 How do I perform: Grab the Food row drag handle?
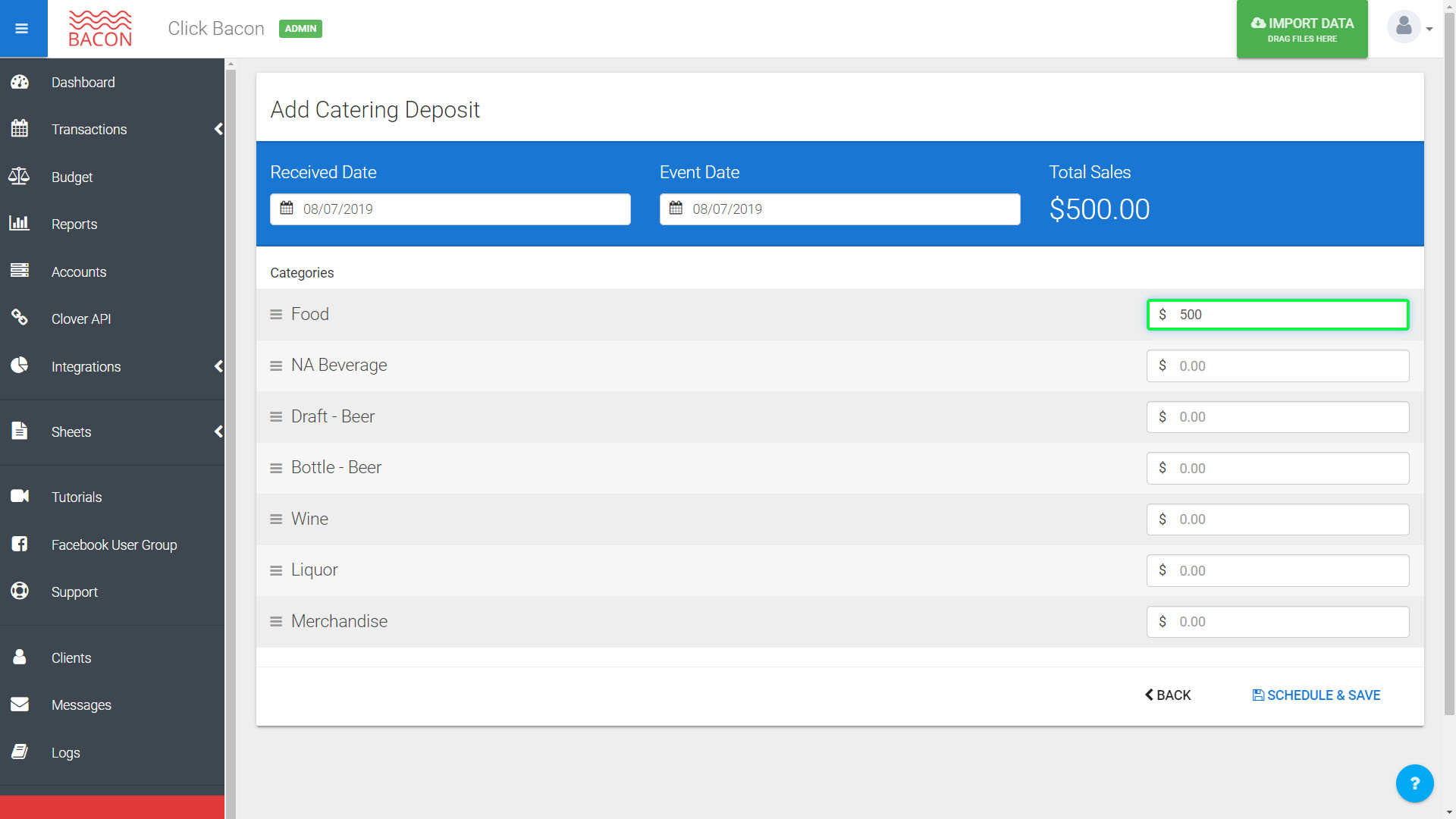coord(276,315)
